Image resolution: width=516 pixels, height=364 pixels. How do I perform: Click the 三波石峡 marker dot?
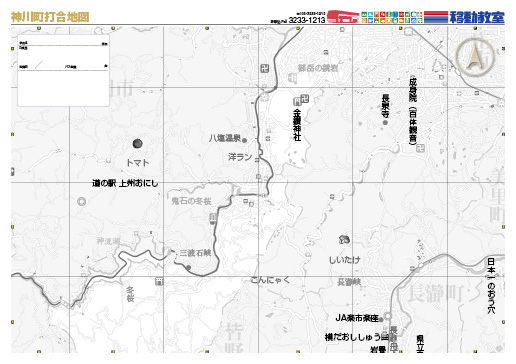click(188, 267)
